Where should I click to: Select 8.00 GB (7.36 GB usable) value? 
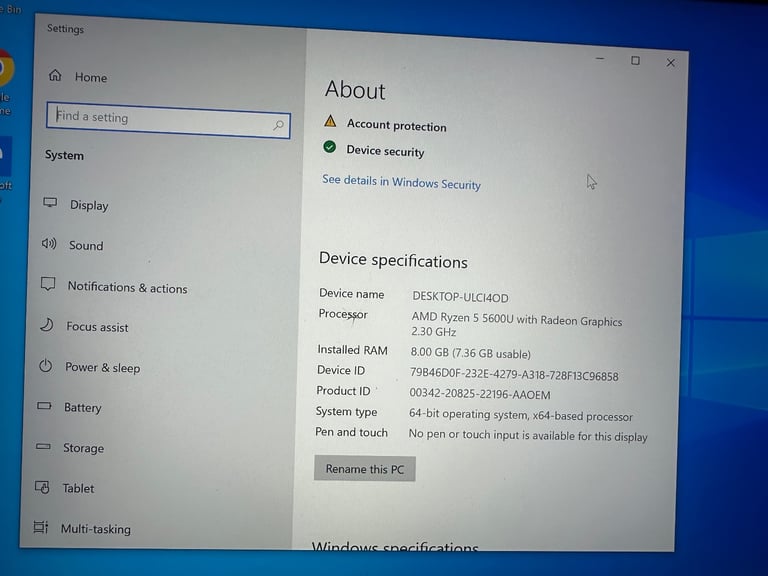(x=470, y=353)
